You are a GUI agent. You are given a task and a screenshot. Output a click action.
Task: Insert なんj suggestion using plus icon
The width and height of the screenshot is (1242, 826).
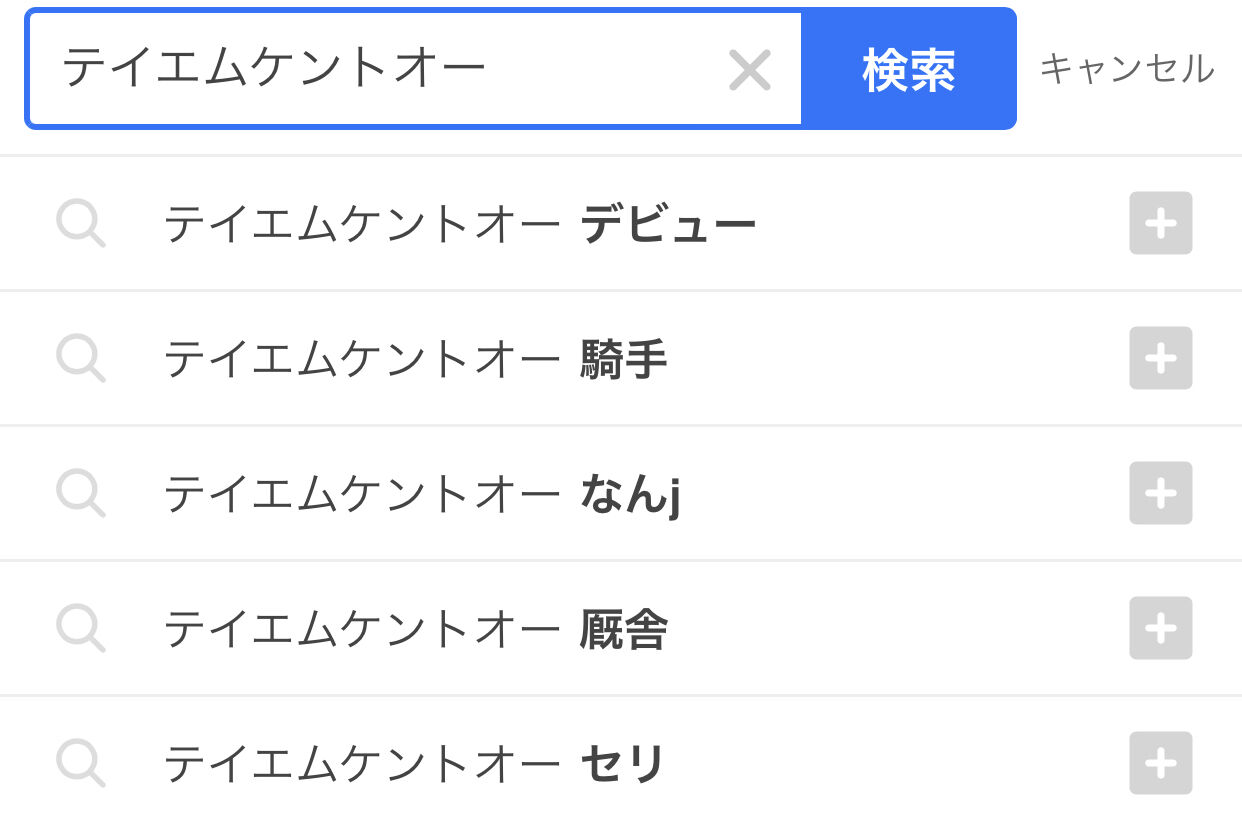coord(1160,493)
